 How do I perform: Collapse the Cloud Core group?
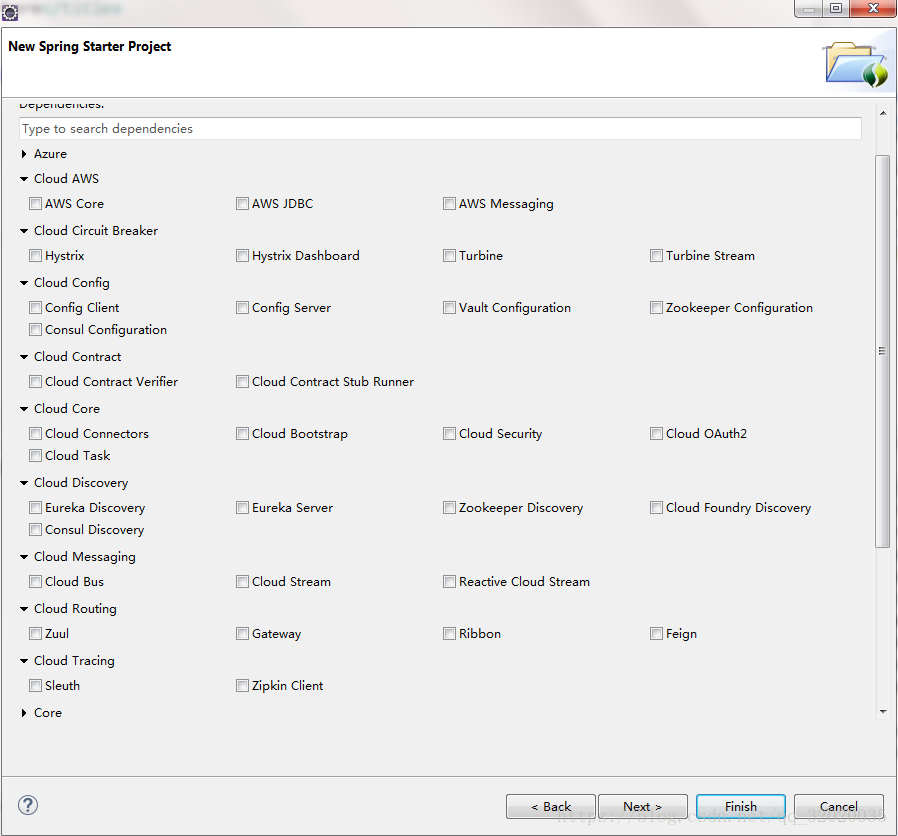pos(24,409)
